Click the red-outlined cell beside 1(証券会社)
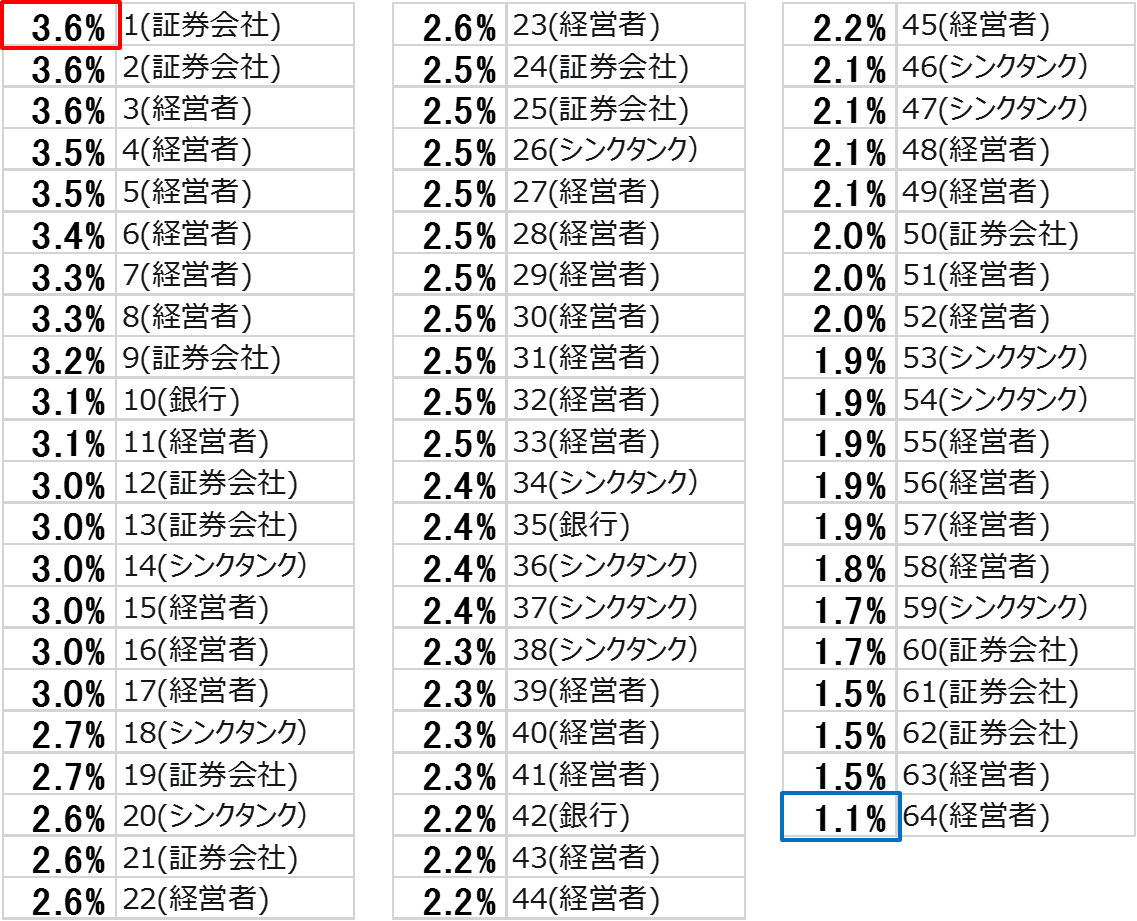 coord(61,25)
